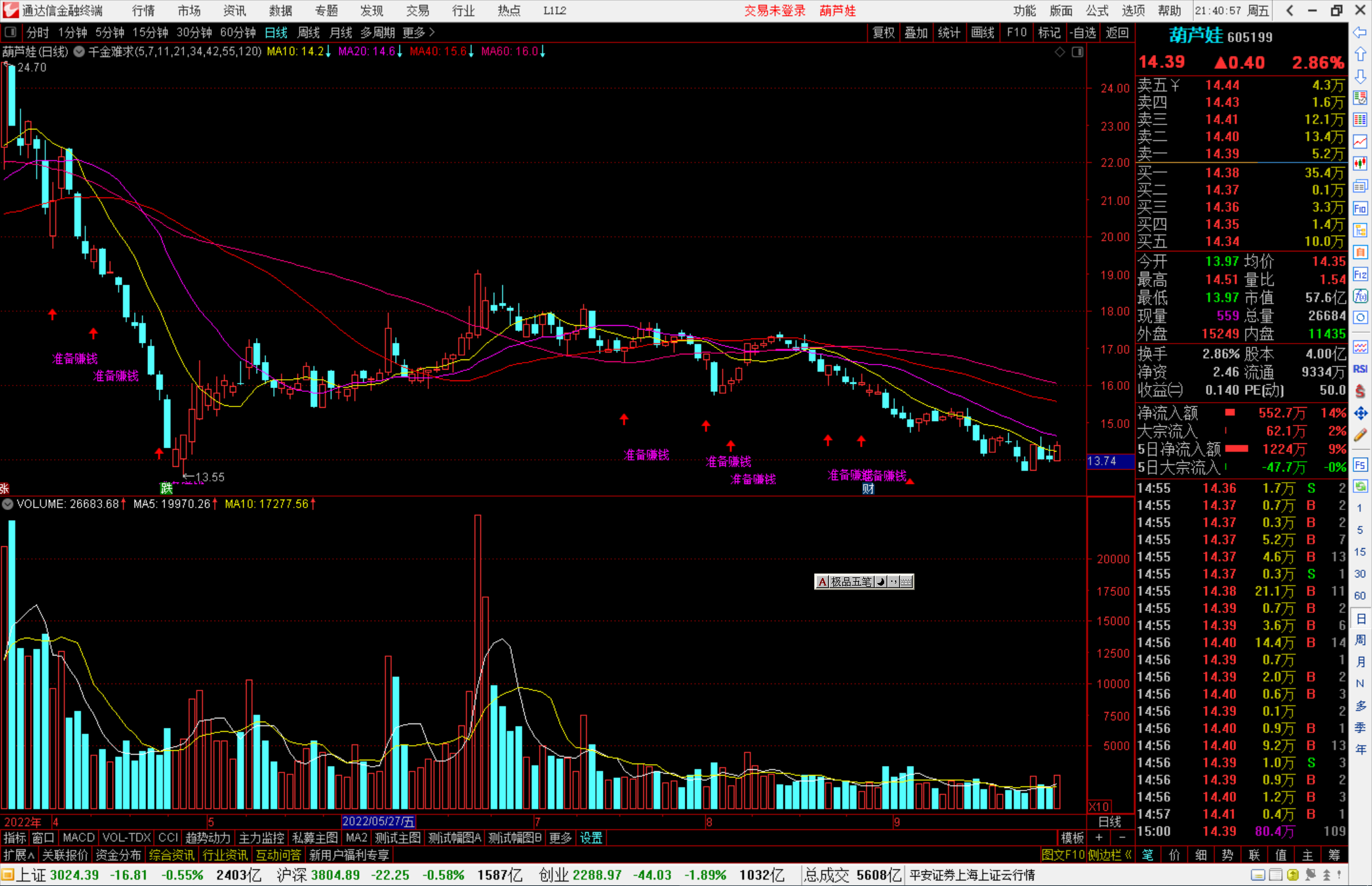Click the green refresh sidebar icon
The height and width of the screenshot is (886, 1372).
click(x=1360, y=487)
